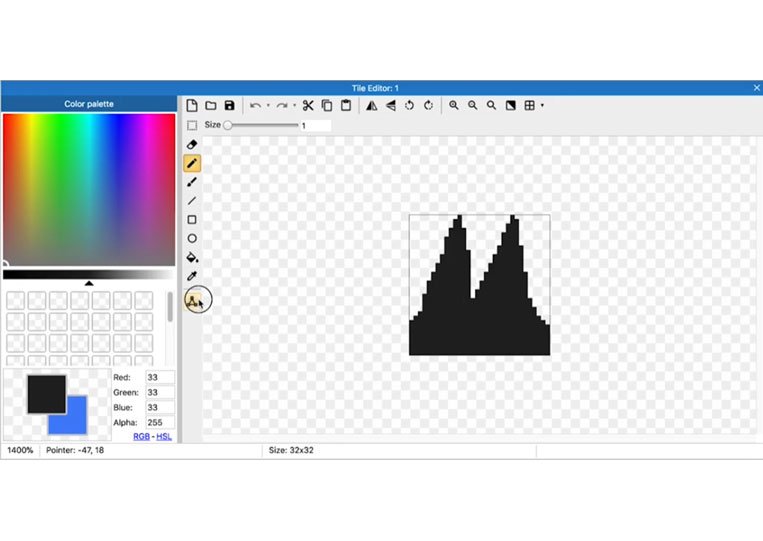Close the Tile Editor window
The width and height of the screenshot is (763, 541).
tap(756, 88)
